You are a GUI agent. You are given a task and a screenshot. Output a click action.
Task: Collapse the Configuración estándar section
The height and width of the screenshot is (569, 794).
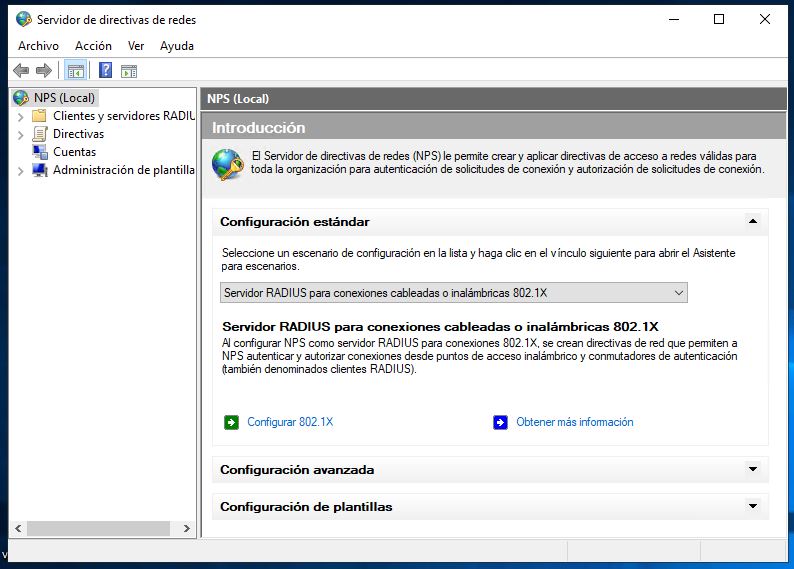click(753, 221)
